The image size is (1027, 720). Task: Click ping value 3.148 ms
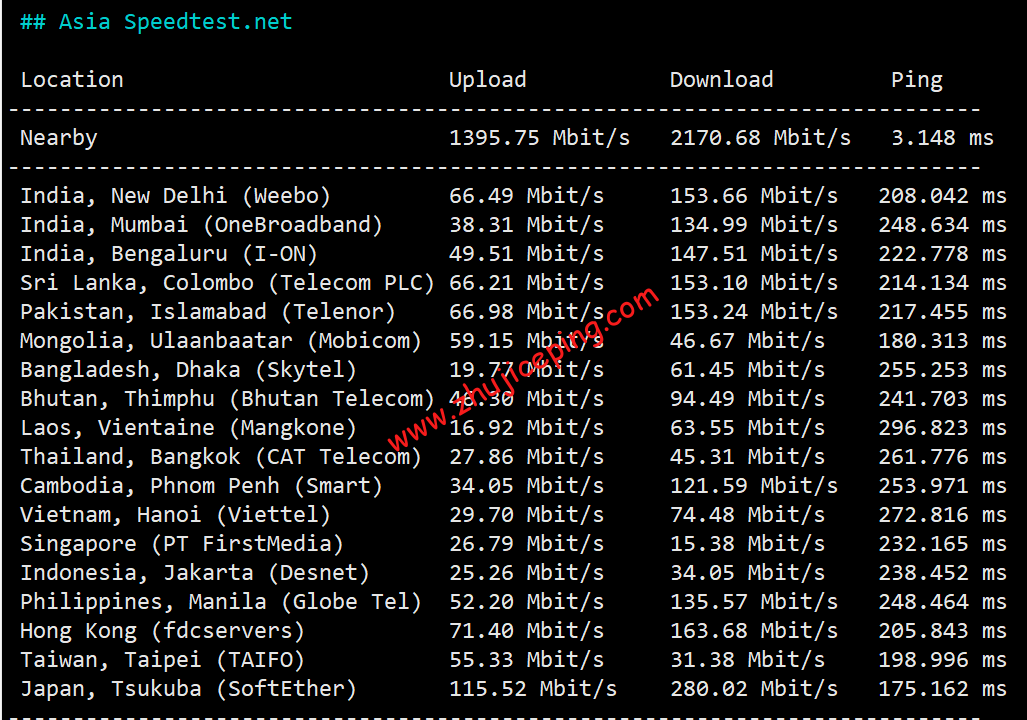point(943,138)
